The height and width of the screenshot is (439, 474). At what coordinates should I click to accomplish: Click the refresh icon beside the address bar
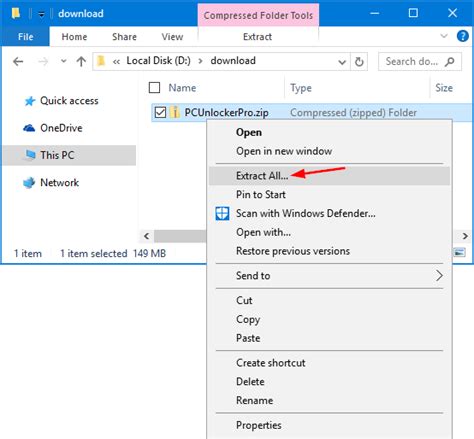point(359,62)
